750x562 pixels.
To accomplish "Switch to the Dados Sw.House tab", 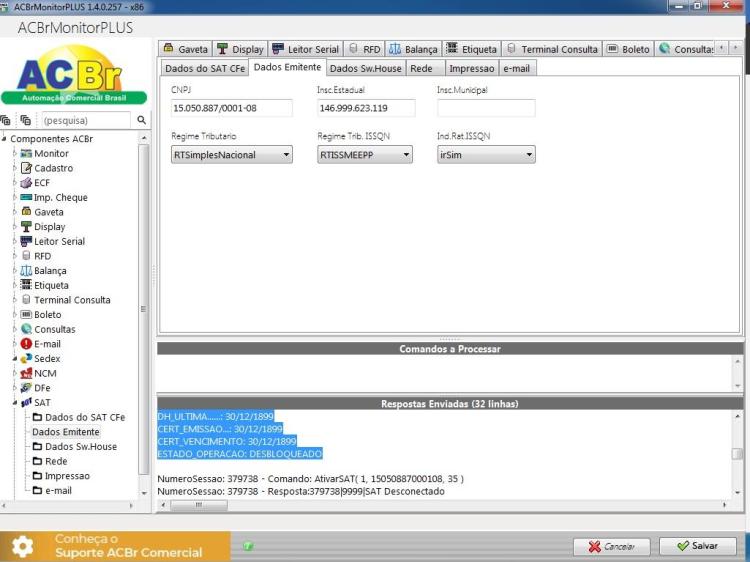I will pos(365,68).
